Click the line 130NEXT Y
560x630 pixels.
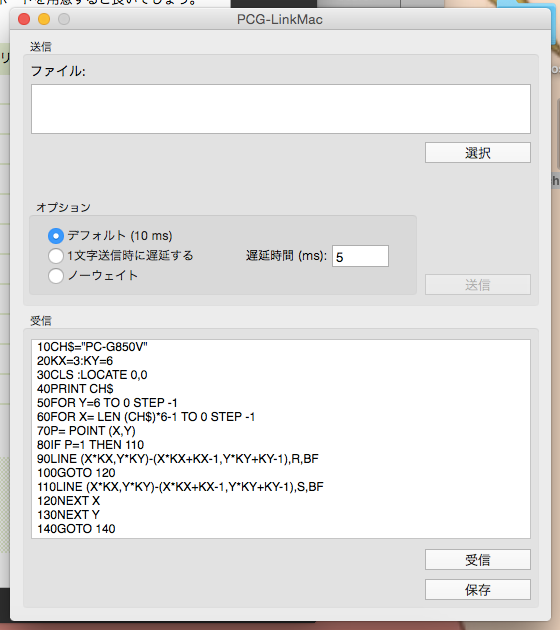pos(69,515)
